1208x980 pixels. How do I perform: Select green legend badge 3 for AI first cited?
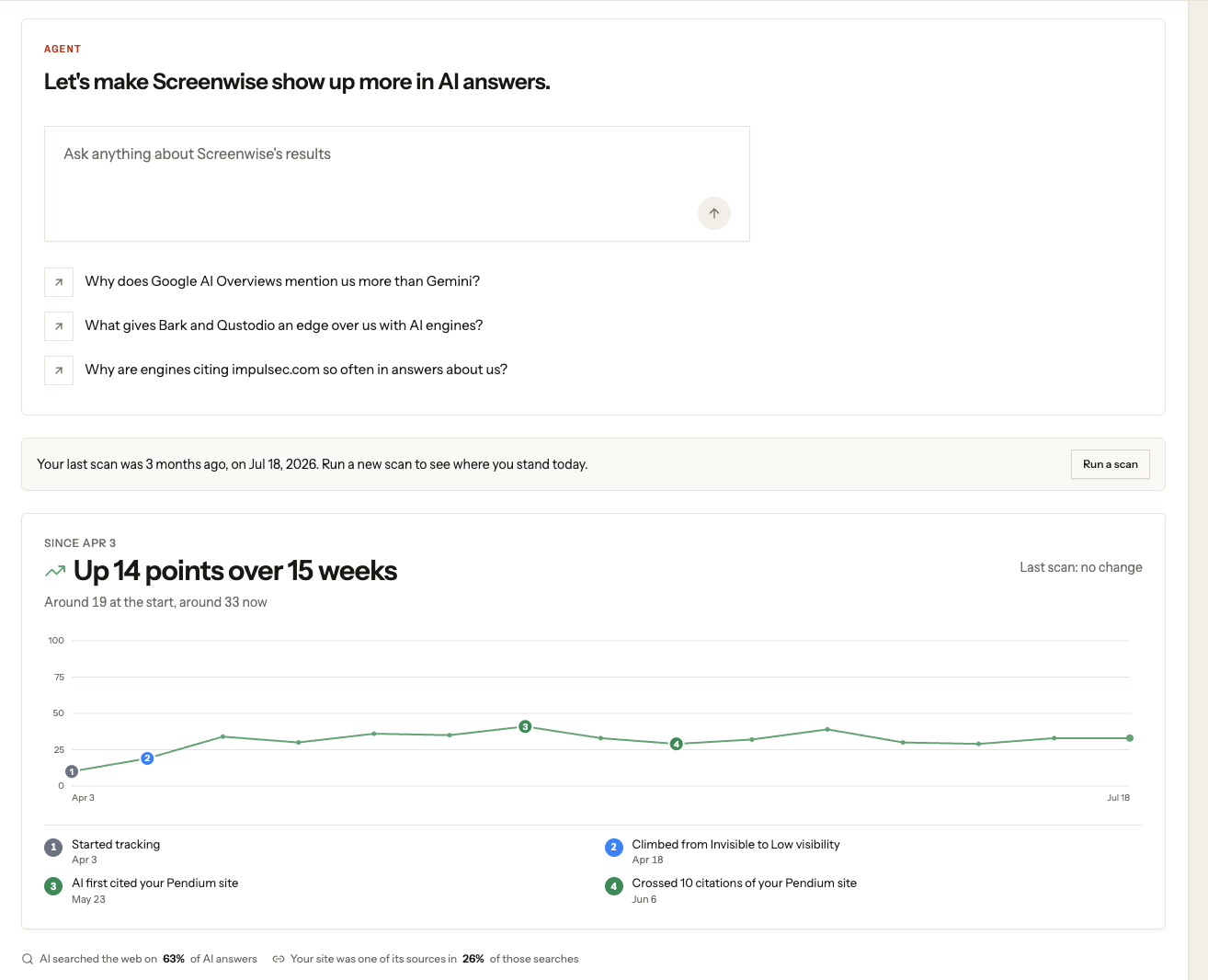[x=53, y=886]
